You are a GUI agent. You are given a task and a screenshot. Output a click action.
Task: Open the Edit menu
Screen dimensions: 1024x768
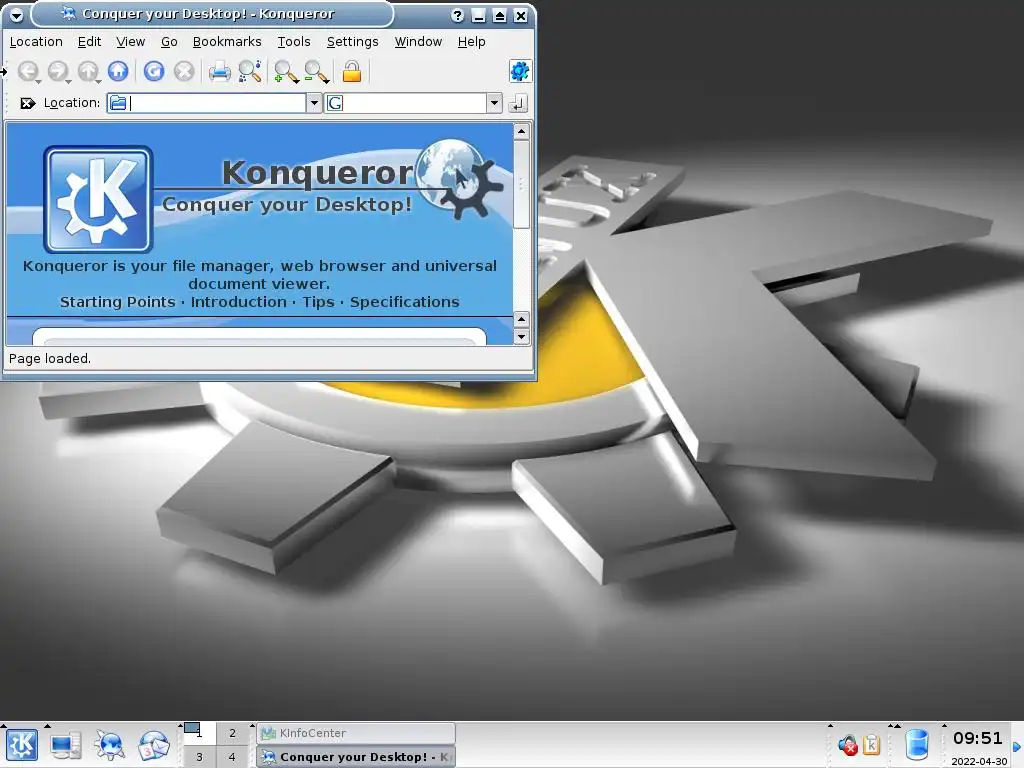[89, 42]
